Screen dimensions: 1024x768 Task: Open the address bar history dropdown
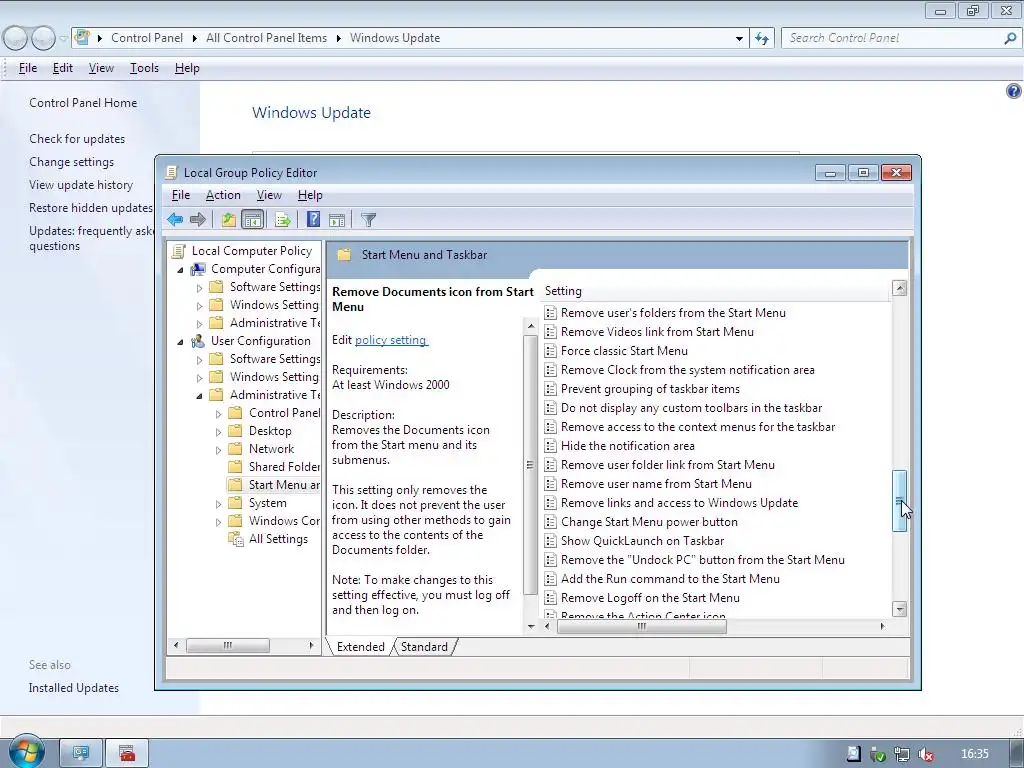point(739,39)
